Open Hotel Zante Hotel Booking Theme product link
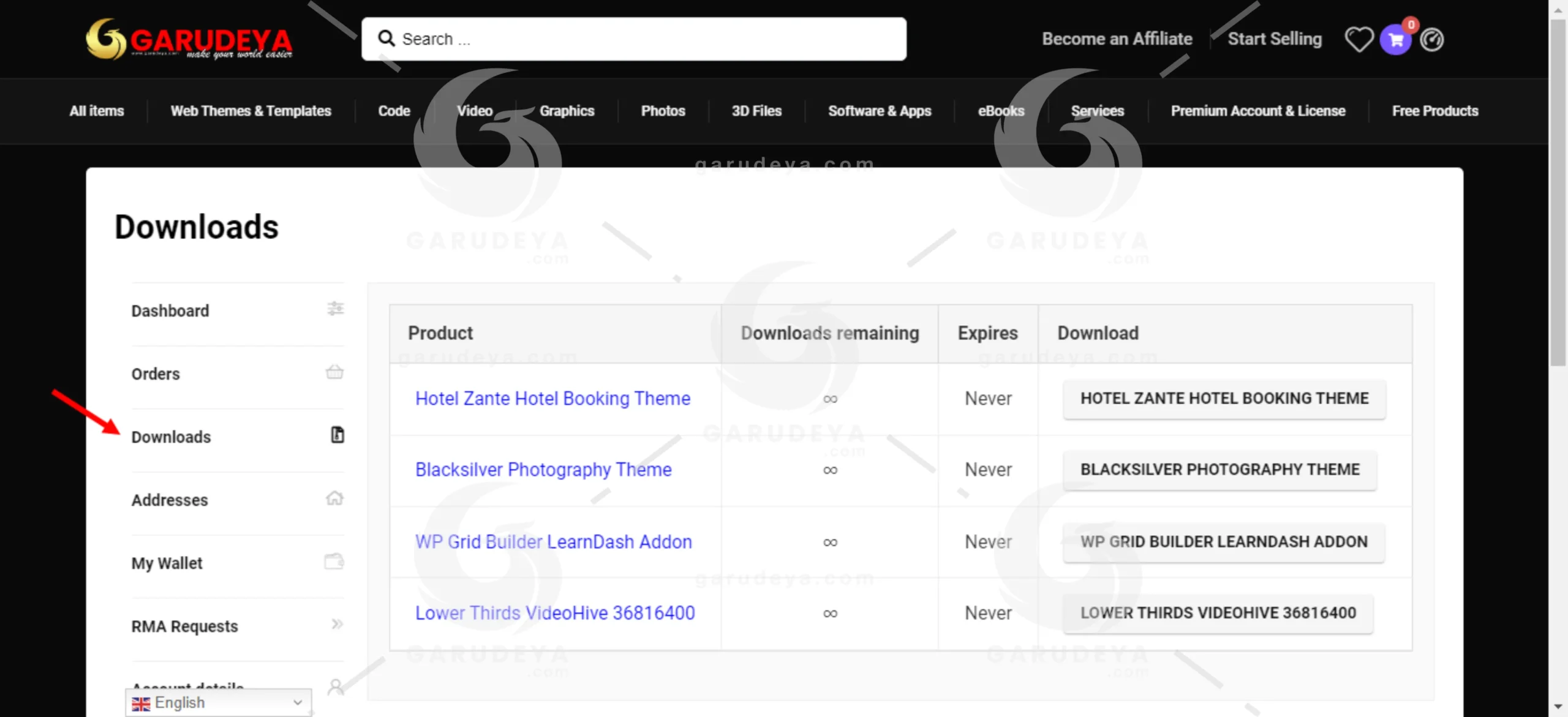 coord(552,399)
